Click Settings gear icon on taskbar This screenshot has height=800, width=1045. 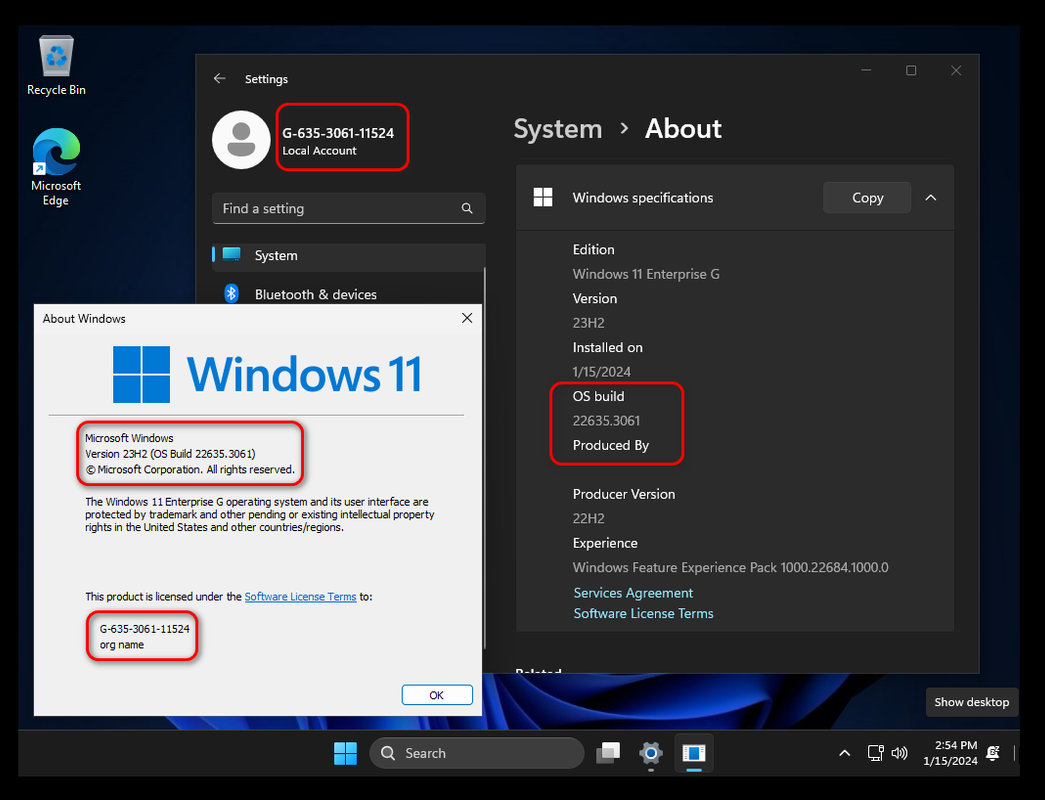[x=650, y=753]
